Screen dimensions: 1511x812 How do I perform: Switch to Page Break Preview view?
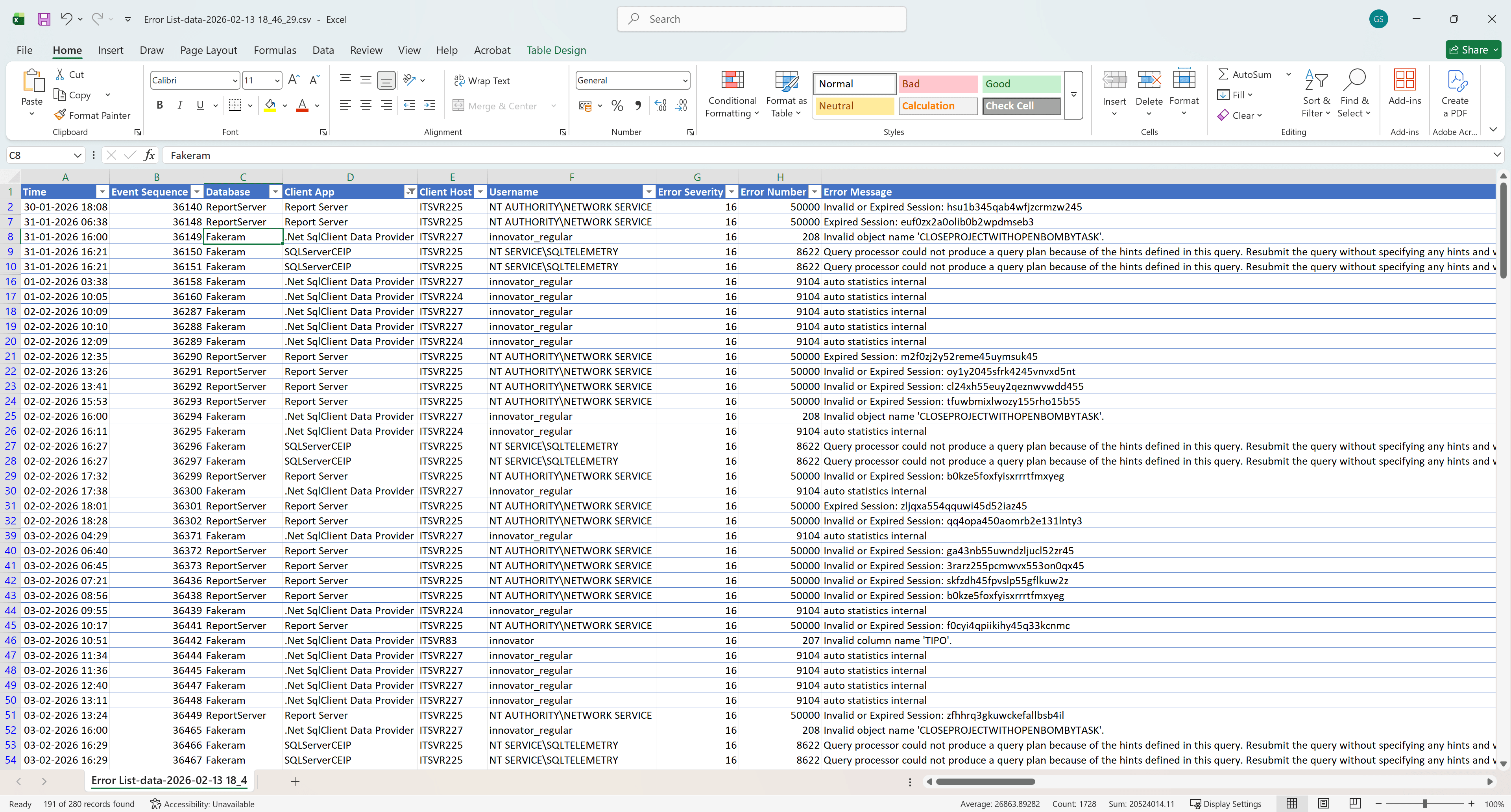pyautogui.click(x=1354, y=804)
